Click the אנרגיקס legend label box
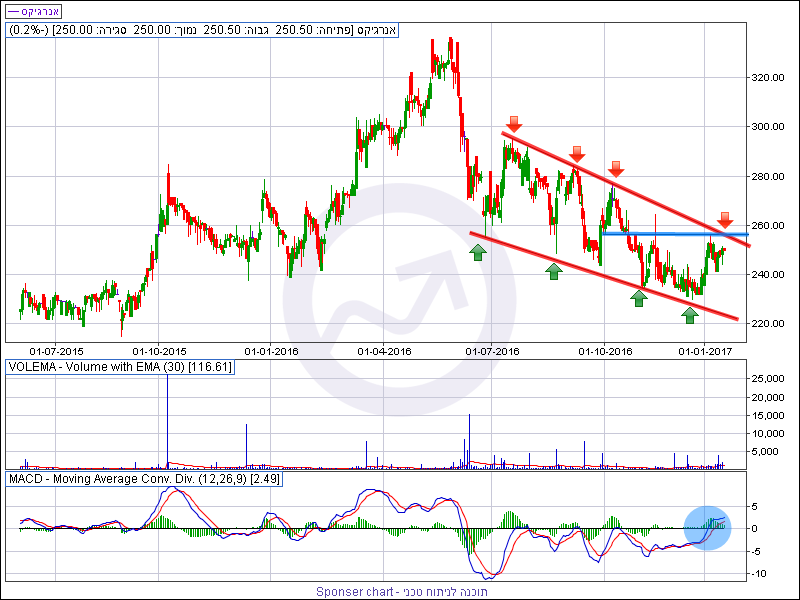This screenshot has height=600, width=800. tap(34, 11)
